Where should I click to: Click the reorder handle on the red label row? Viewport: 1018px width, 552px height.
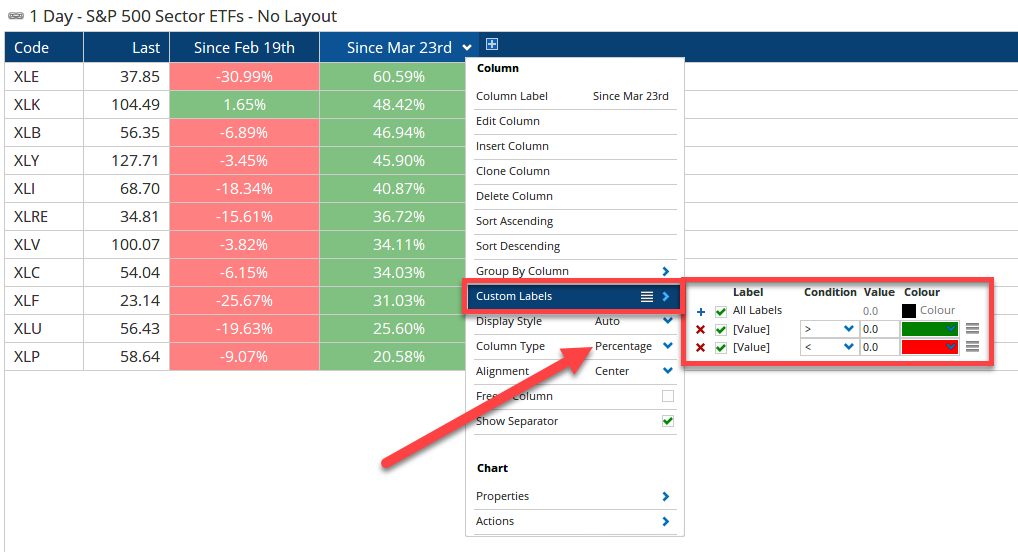(972, 347)
